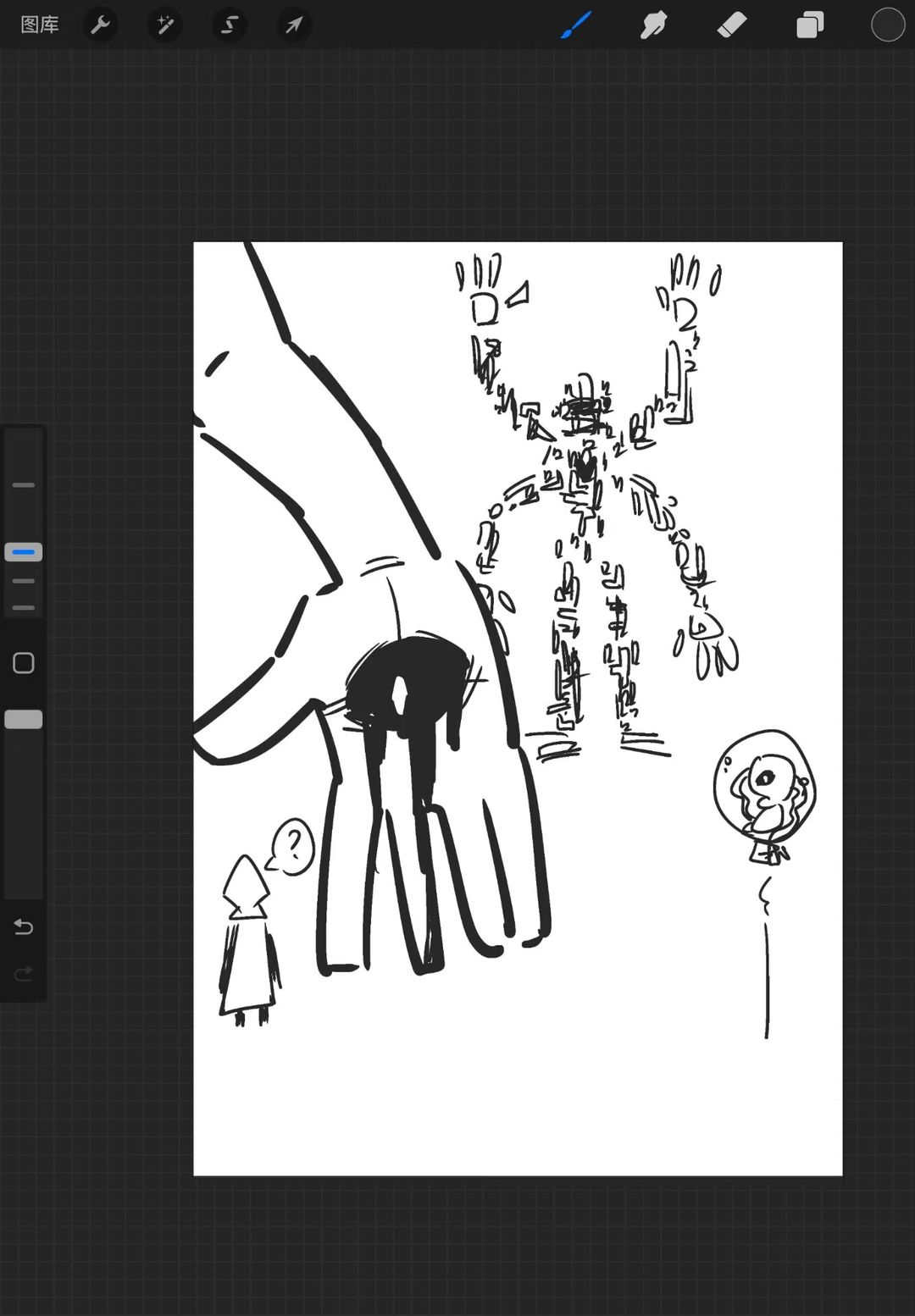Activate the Transform arrow tool
The image size is (915, 1316).
293,25
